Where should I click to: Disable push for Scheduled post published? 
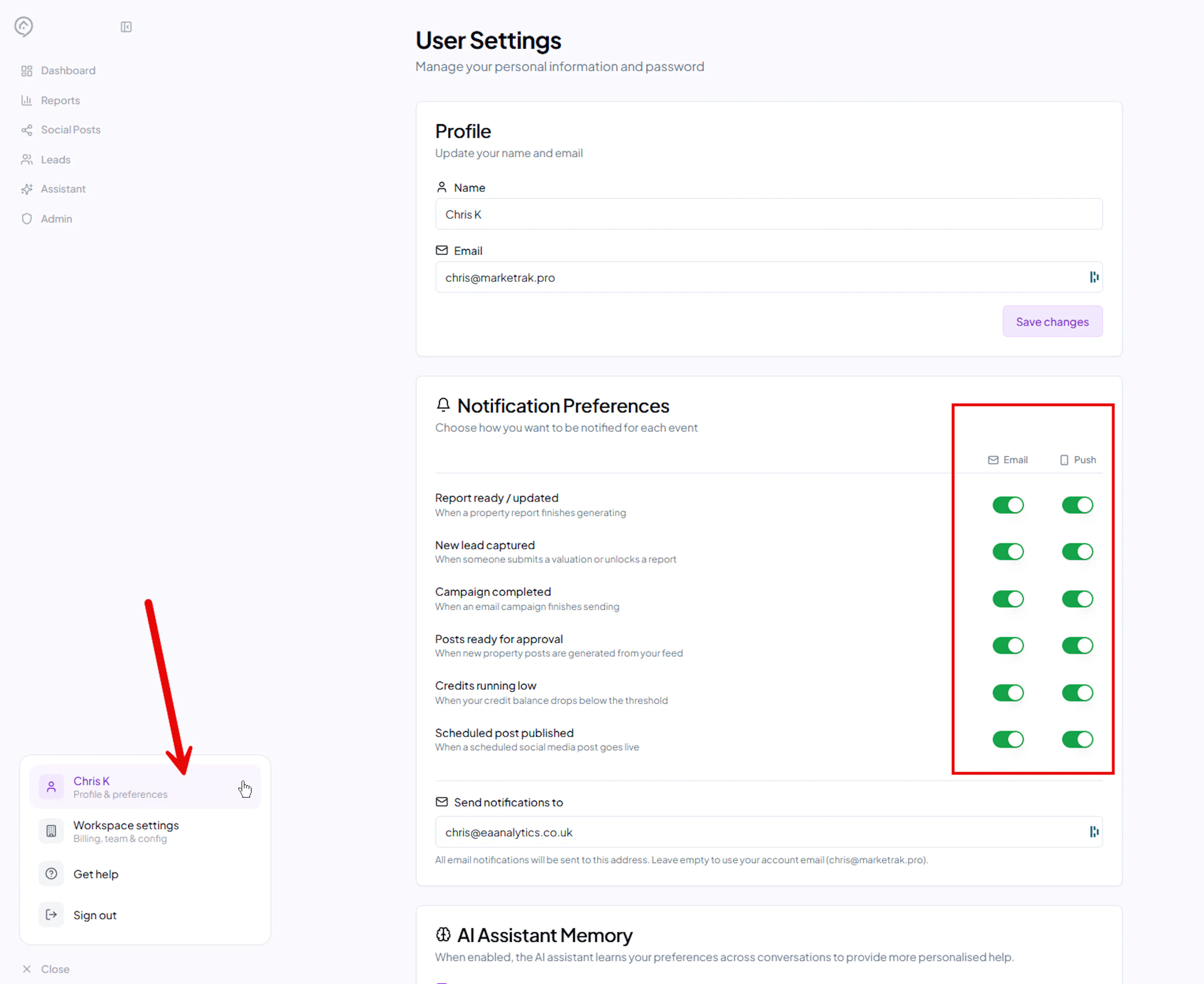click(1077, 739)
